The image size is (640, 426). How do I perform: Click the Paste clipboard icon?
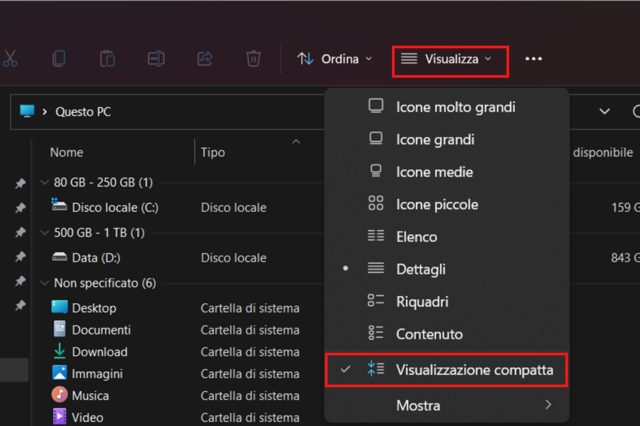pyautogui.click(x=107, y=59)
